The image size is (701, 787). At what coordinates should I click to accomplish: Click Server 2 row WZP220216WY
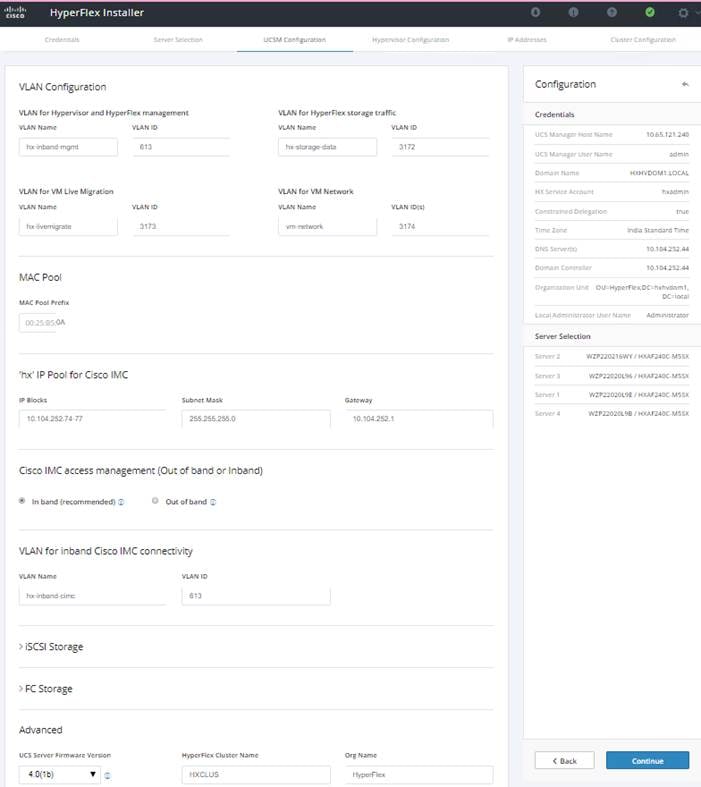(612, 356)
